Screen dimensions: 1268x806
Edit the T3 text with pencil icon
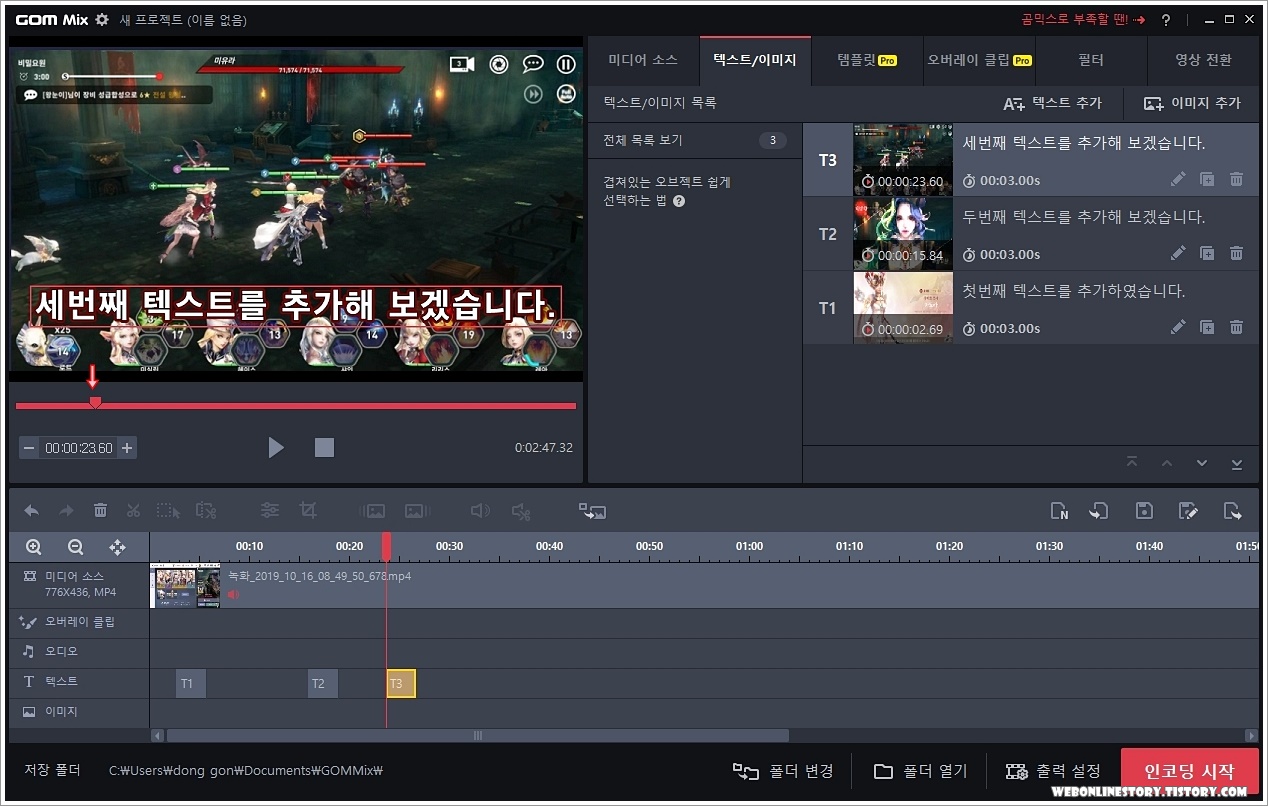1178,180
